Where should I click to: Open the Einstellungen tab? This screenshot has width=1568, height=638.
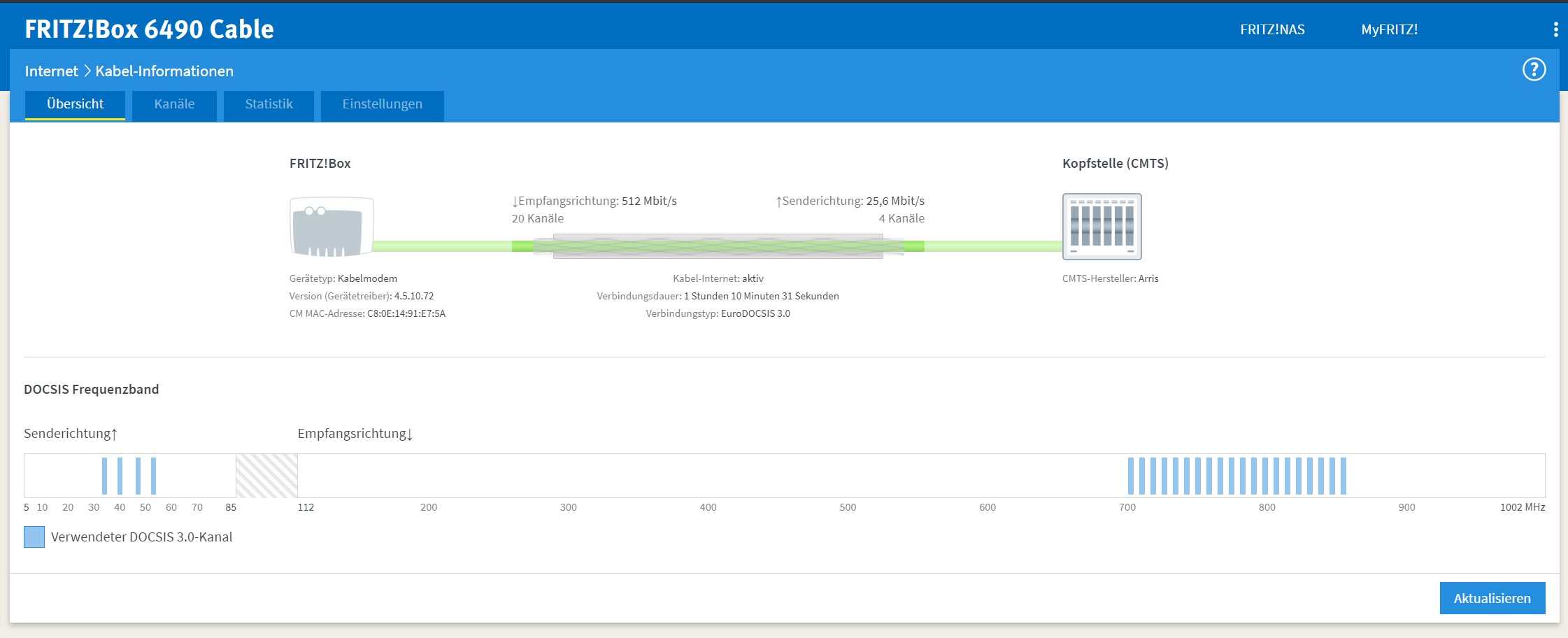[382, 105]
